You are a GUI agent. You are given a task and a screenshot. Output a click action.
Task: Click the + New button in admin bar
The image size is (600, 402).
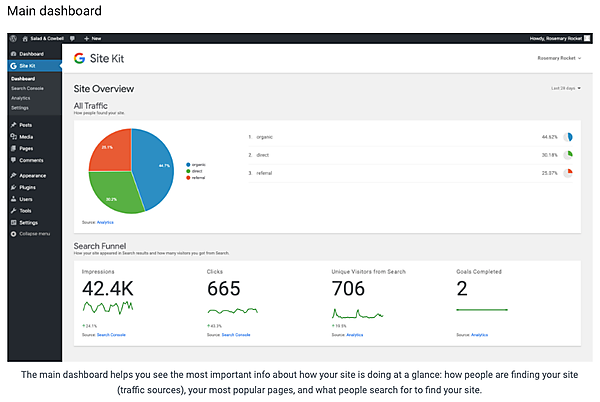click(95, 38)
